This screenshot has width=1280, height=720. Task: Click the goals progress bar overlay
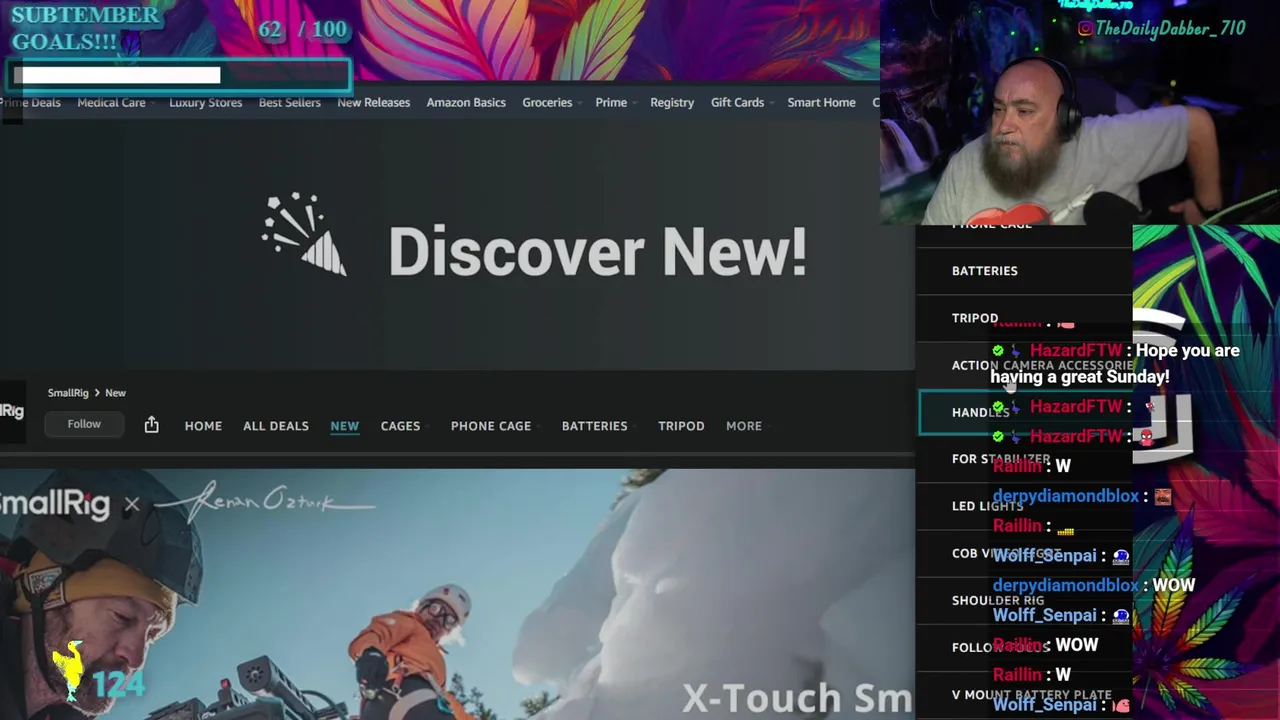coord(182,75)
